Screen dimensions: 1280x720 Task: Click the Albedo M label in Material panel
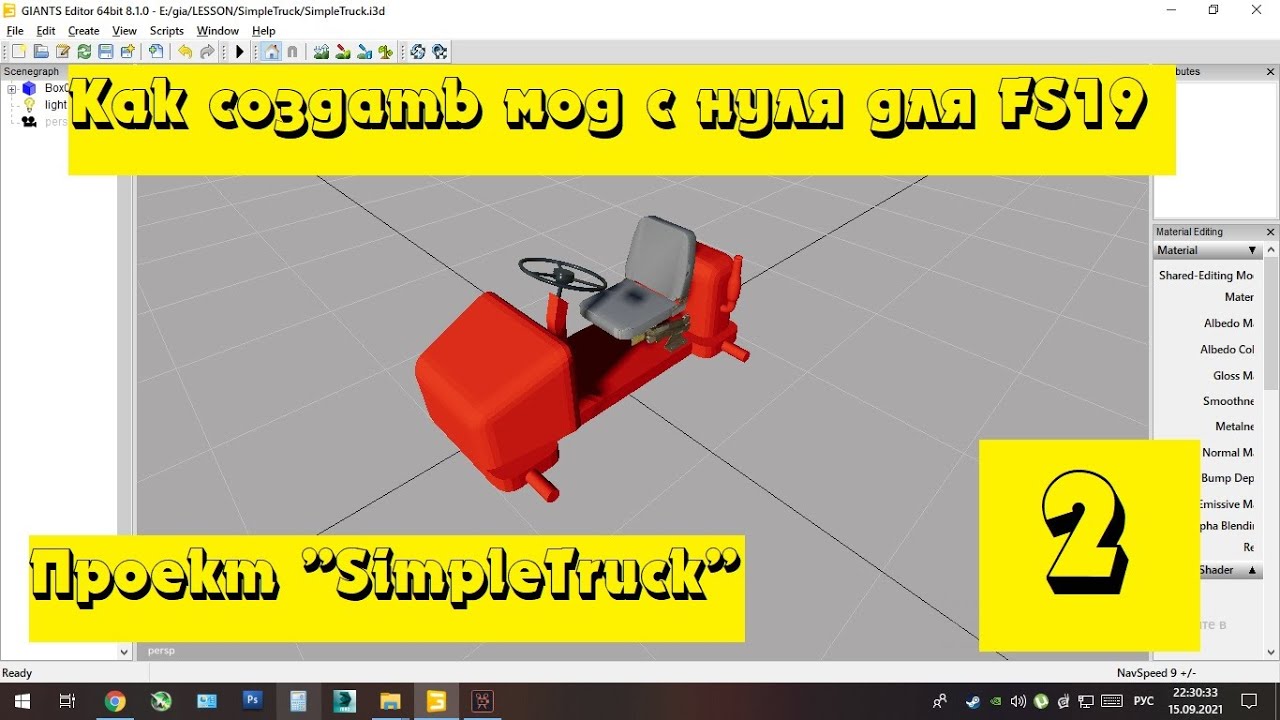pos(1228,323)
